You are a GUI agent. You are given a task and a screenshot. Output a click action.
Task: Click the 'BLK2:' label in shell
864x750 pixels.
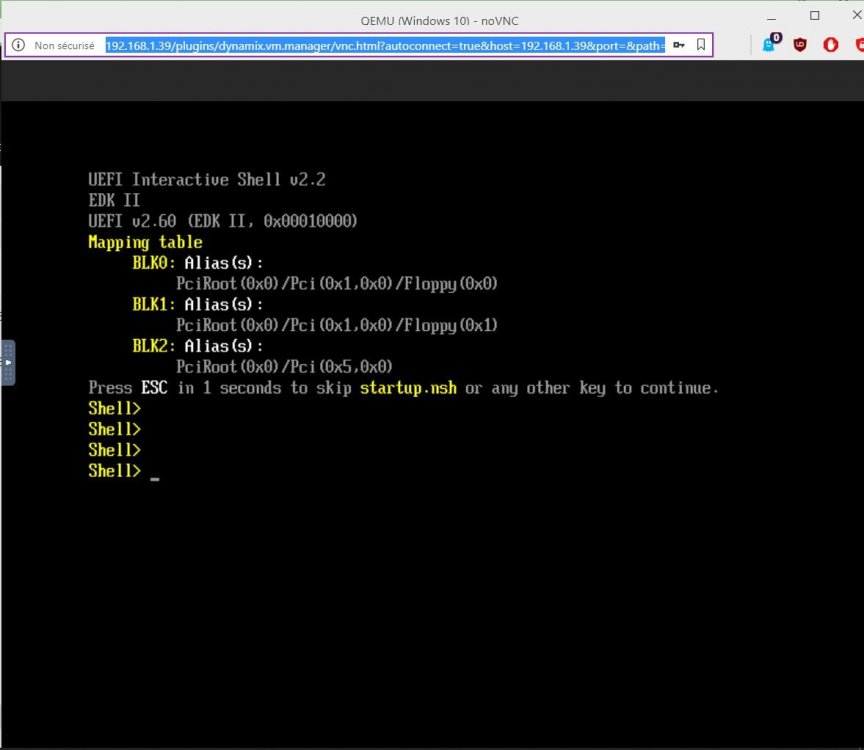point(154,346)
